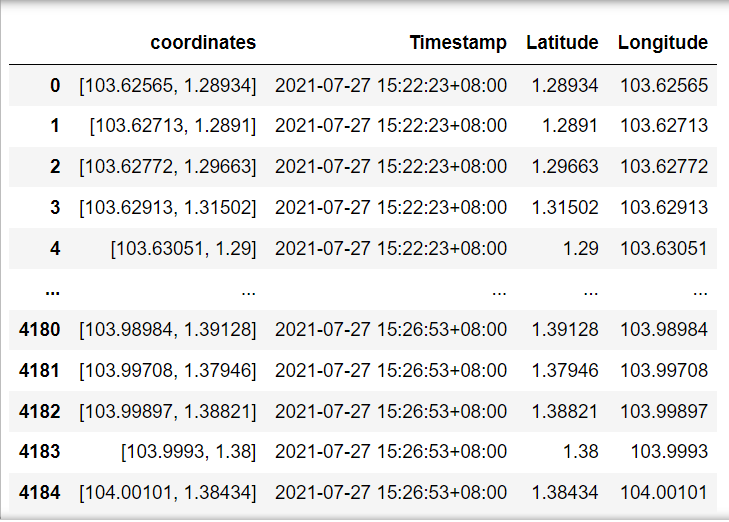
Task: Click the Latitude column header
Action: click(x=562, y=43)
